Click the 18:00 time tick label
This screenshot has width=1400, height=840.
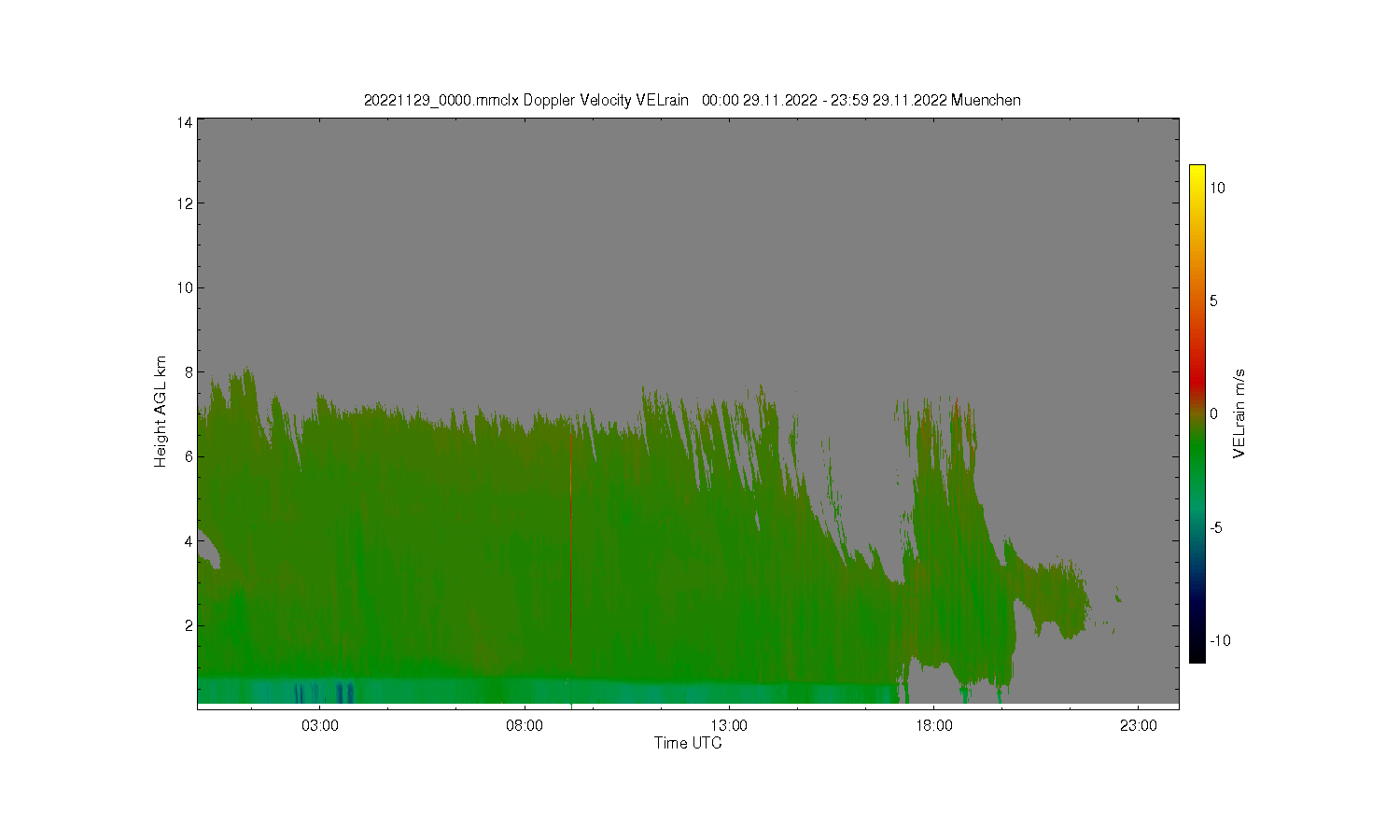click(933, 726)
